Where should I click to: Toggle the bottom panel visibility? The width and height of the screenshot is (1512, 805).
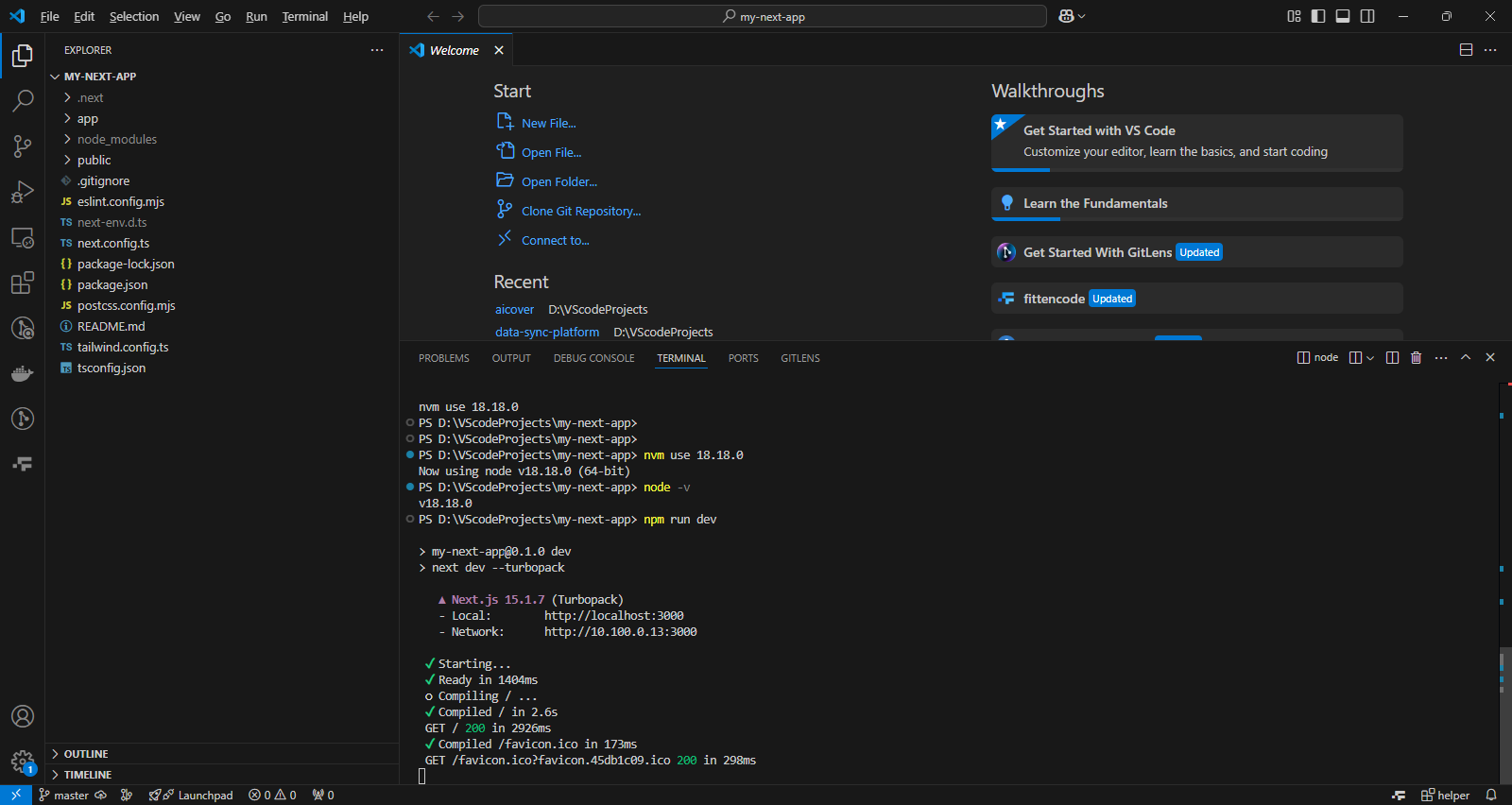1343,16
